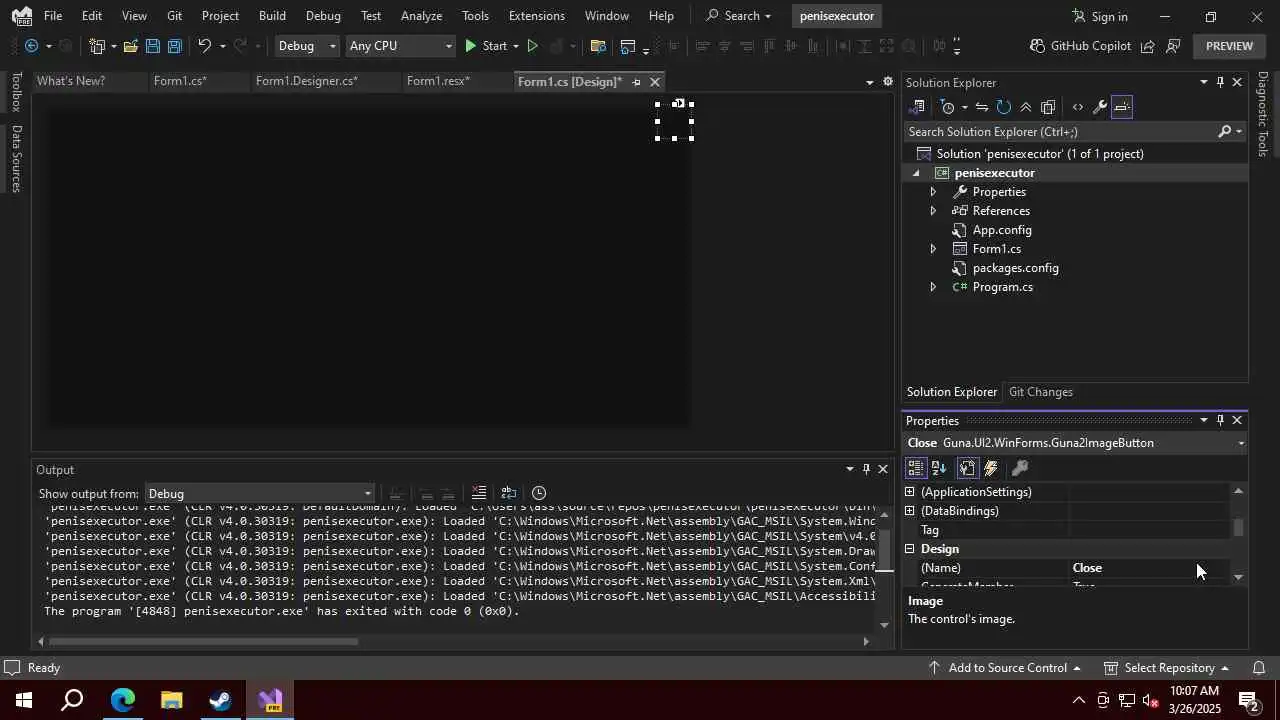Expand the Properties node in Solution Explorer

coord(933,192)
